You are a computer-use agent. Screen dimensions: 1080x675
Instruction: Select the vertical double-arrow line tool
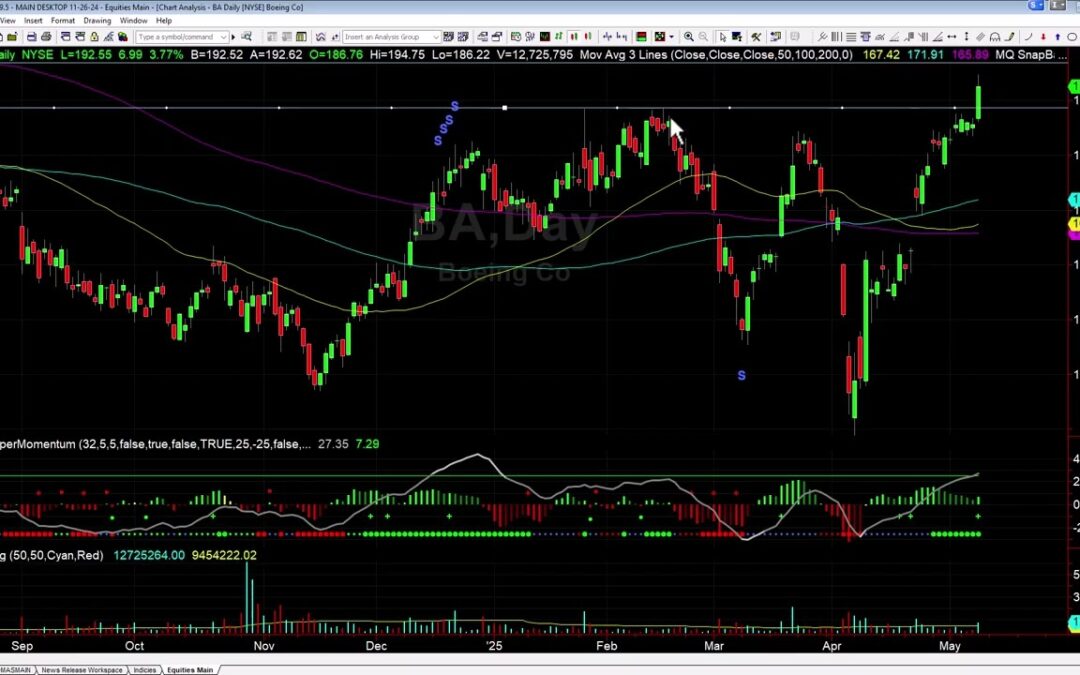[966, 37]
